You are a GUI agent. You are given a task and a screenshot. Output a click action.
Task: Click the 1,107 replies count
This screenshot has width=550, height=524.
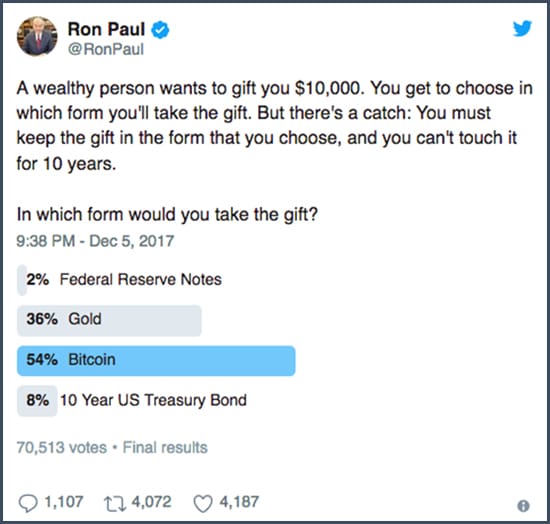pos(63,502)
